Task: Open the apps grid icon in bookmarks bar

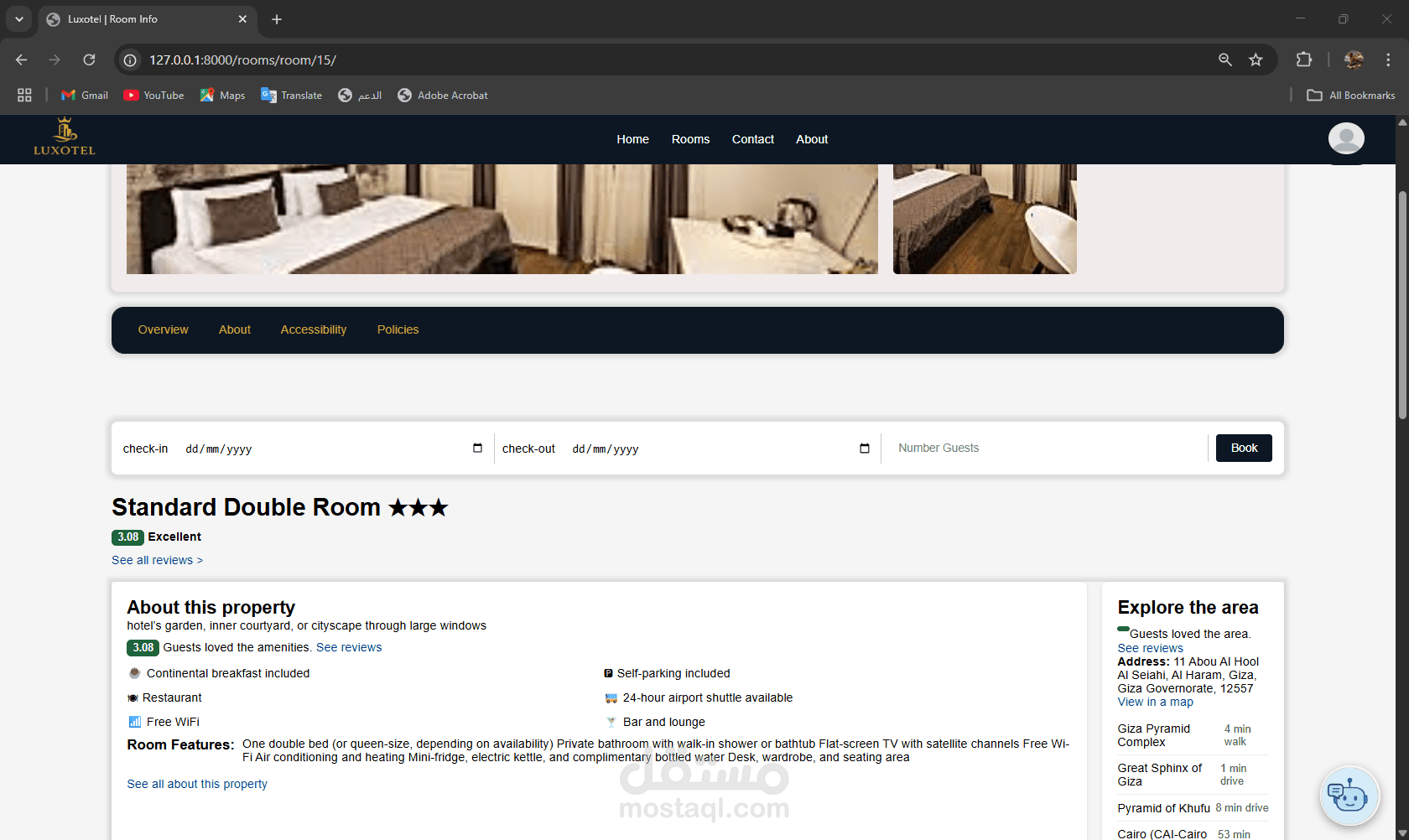Action: click(24, 95)
